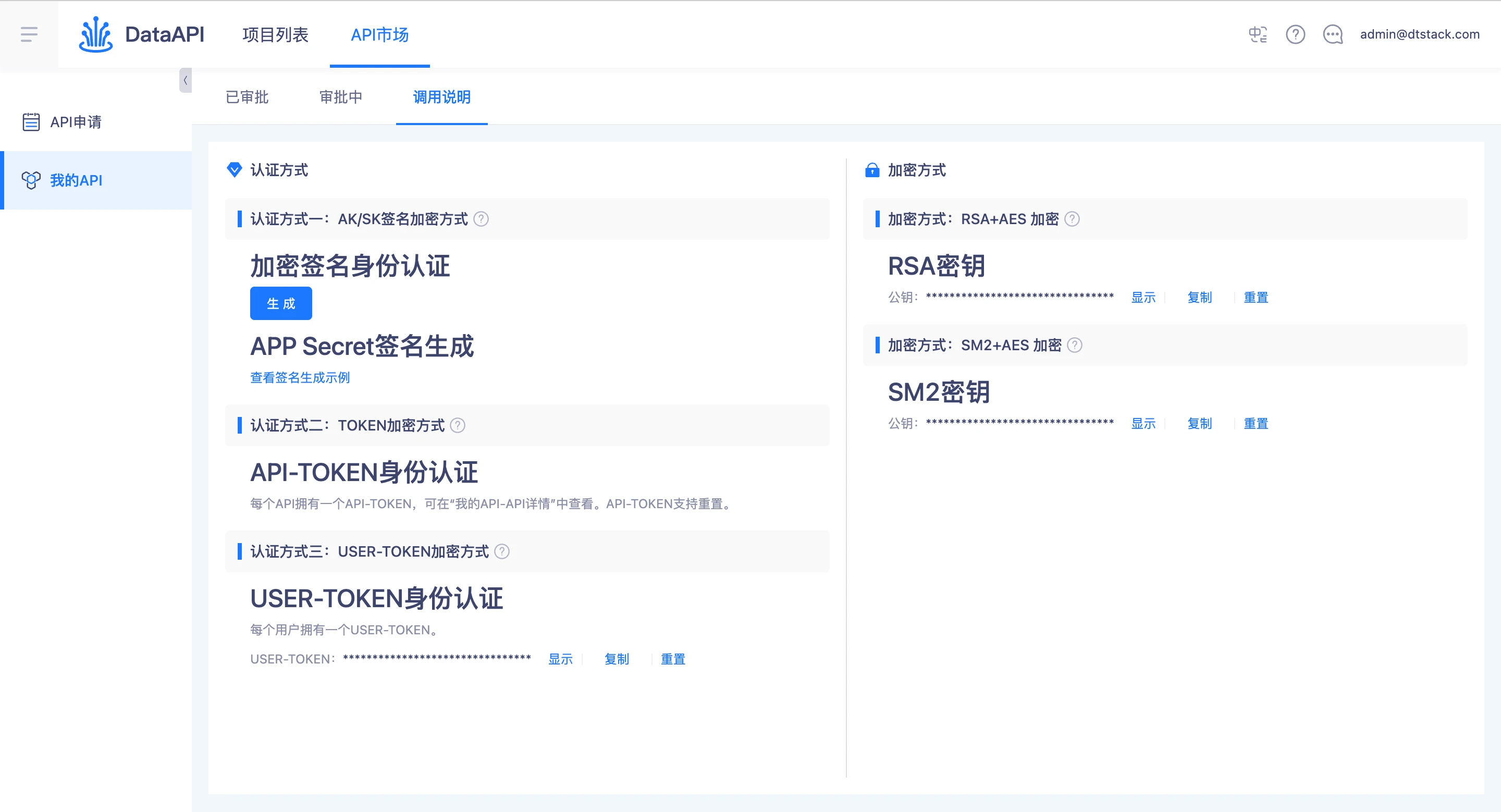Open 我的API in the sidebar
The height and width of the screenshot is (812, 1501).
(x=96, y=180)
